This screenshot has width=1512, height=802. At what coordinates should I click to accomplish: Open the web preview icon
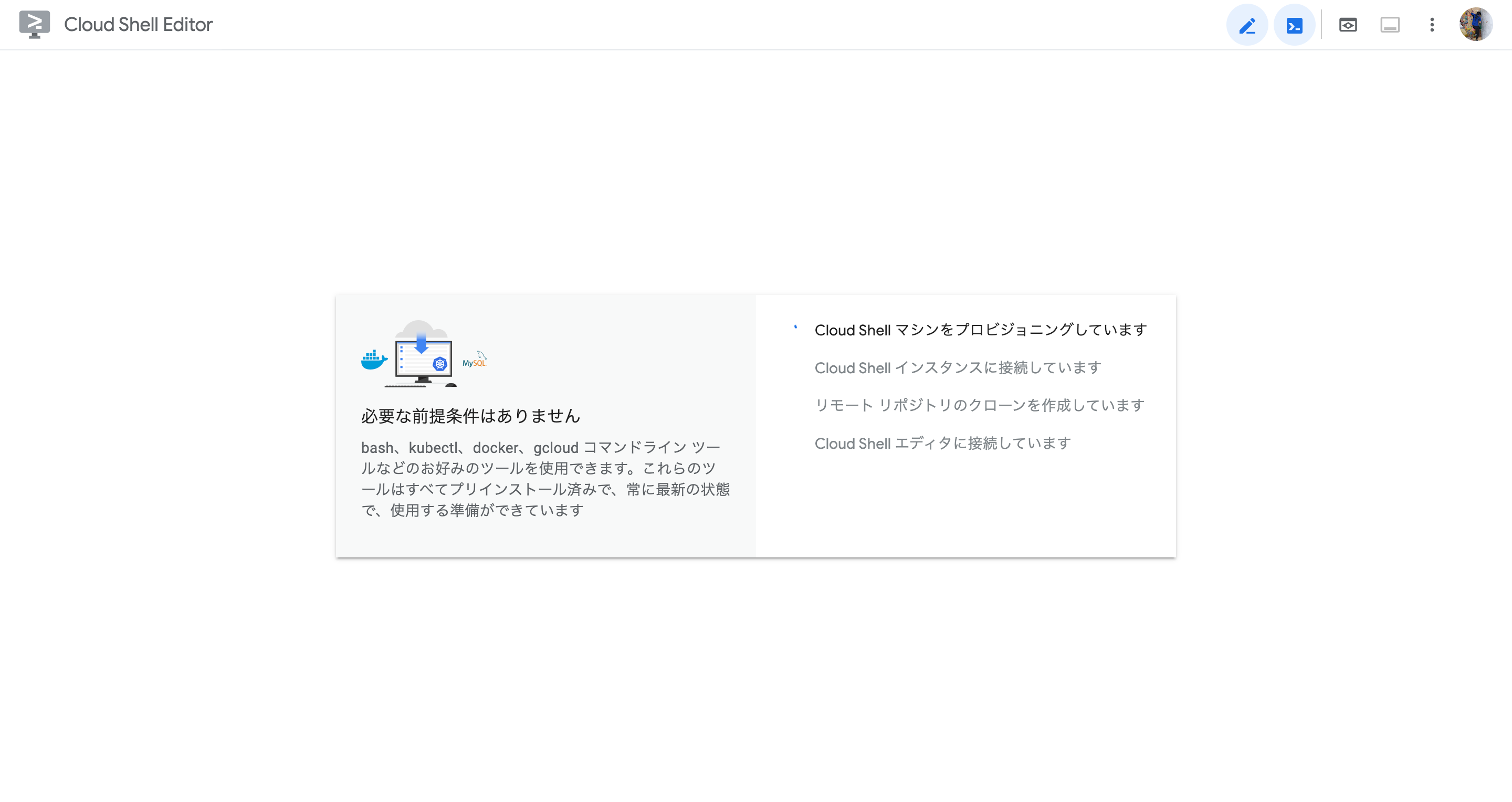[x=1348, y=25]
